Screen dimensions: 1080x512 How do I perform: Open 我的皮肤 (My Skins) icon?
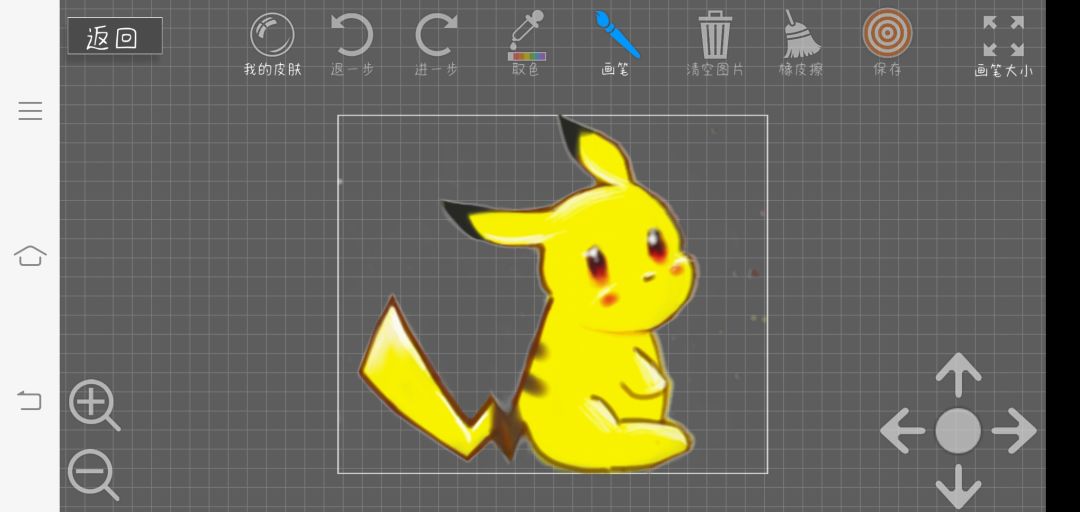tap(272, 35)
